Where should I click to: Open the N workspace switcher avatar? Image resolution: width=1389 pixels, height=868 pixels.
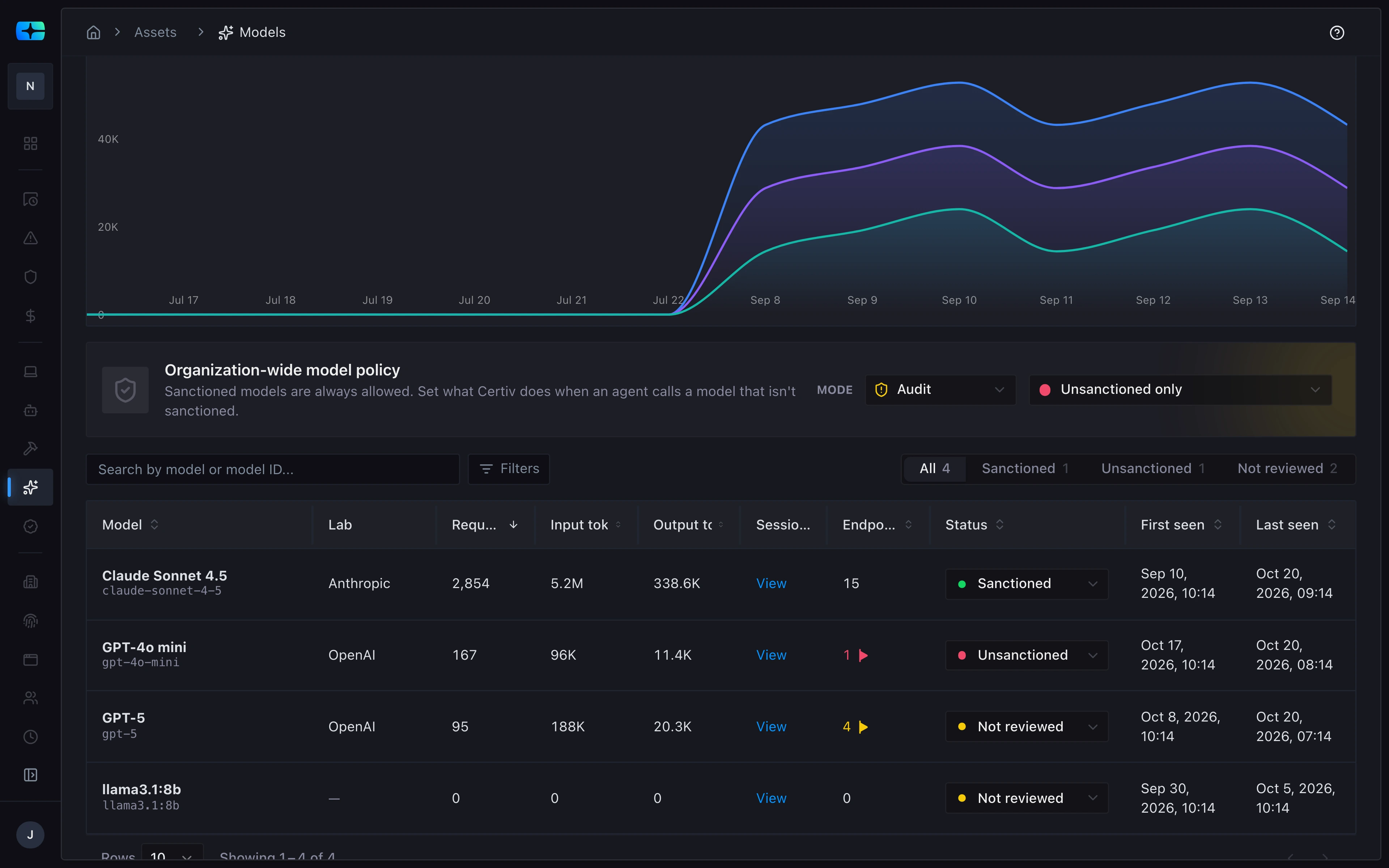coord(30,86)
